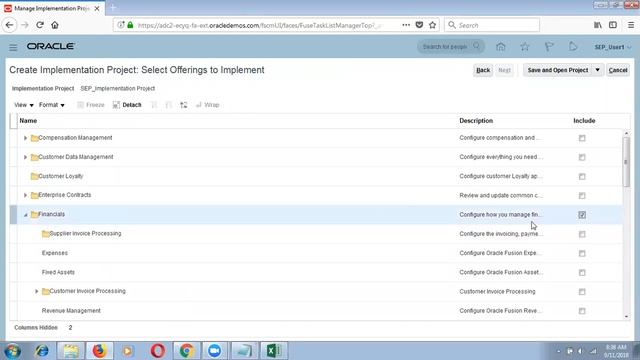The width and height of the screenshot is (640, 360).
Task: Click the Oracle logo
Action: pyautogui.click(x=51, y=47)
